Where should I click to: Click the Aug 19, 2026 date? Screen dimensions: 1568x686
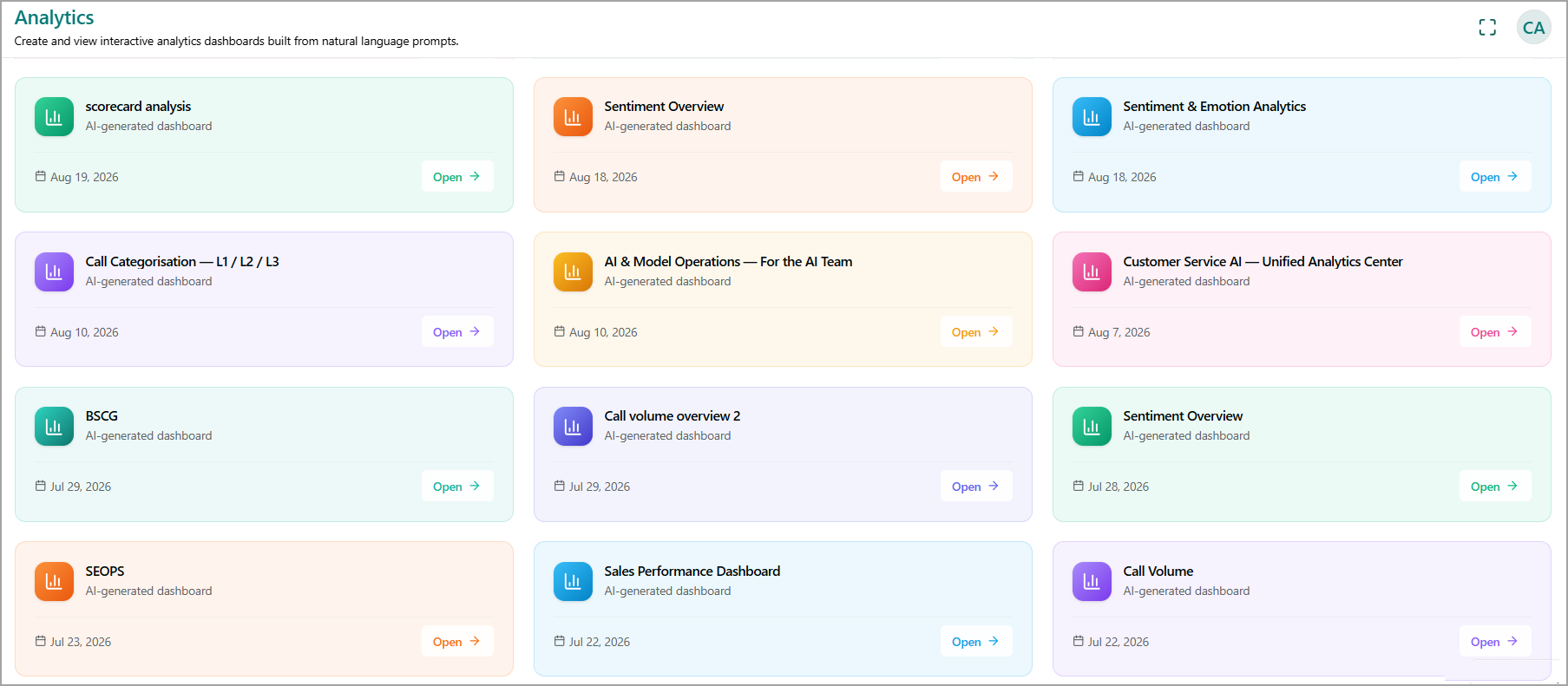pyautogui.click(x=84, y=177)
